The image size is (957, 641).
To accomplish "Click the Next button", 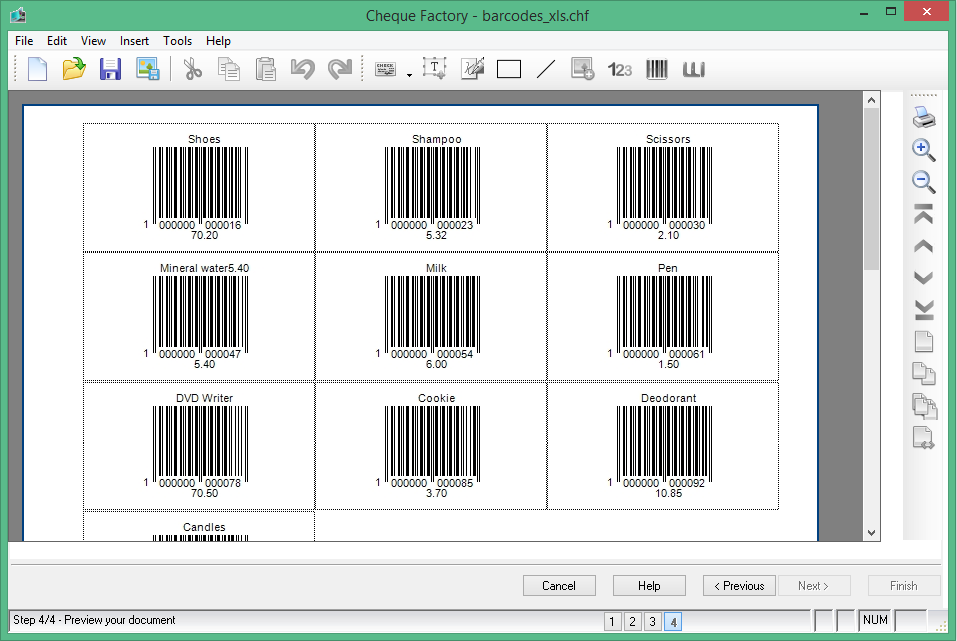I will [x=813, y=585].
